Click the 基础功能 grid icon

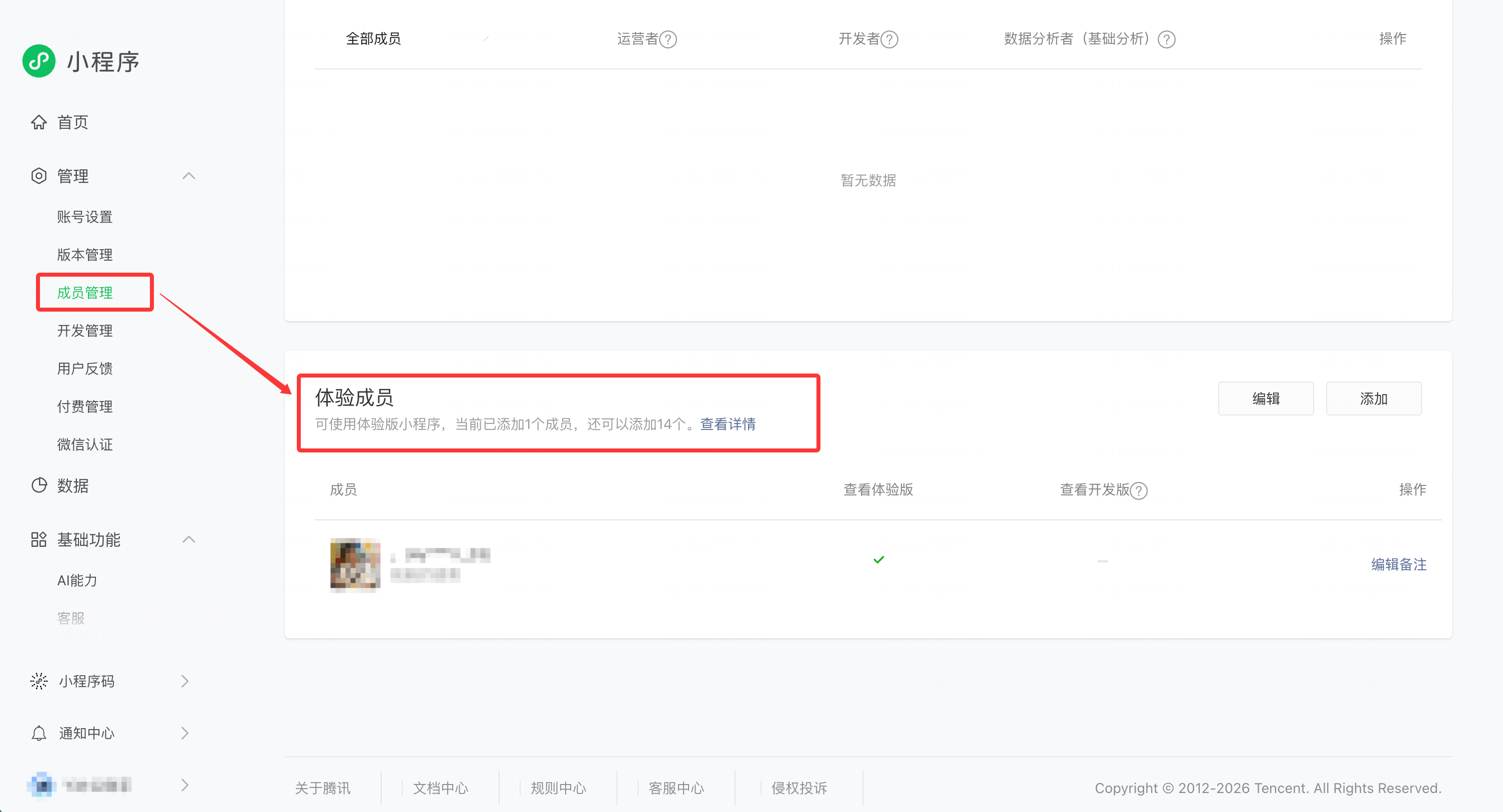coord(38,539)
